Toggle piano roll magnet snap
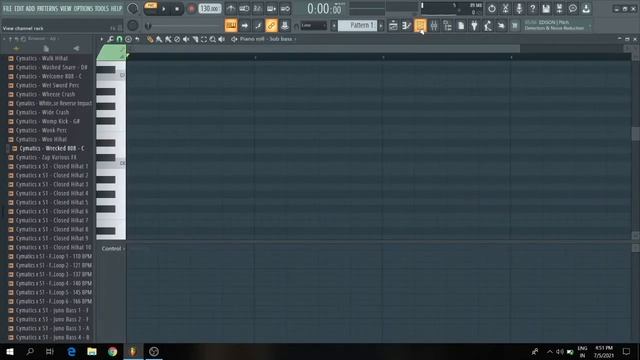The height and width of the screenshot is (360, 640). (x=119, y=39)
